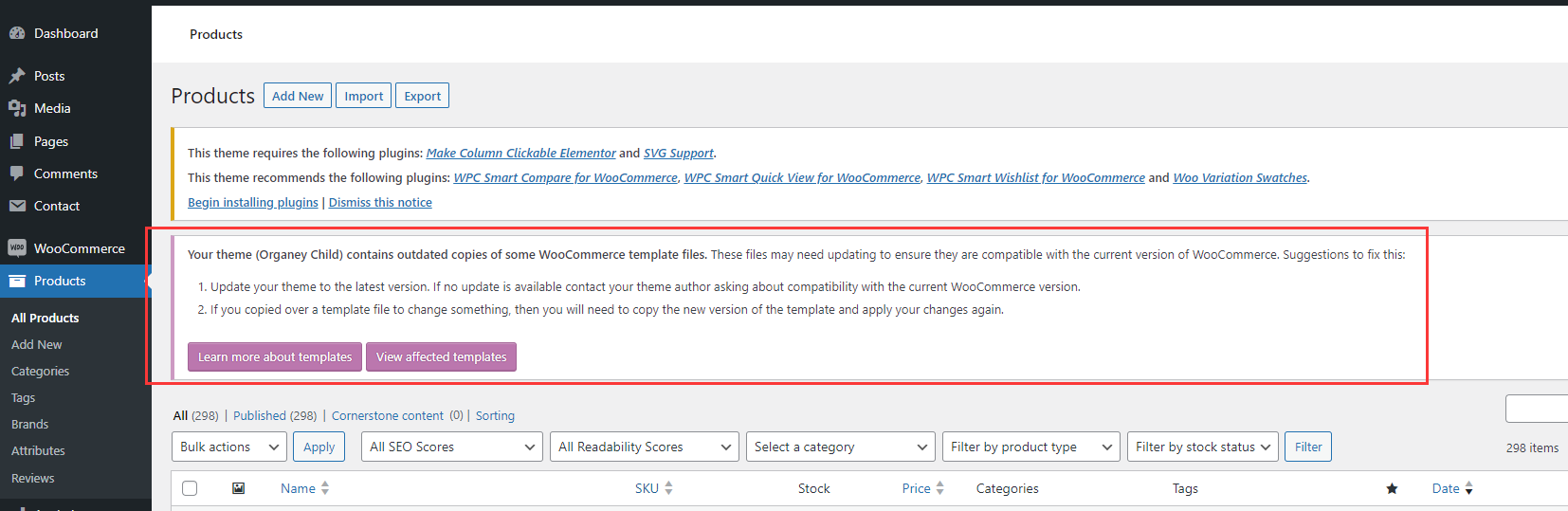Open Tags submenu item
The image size is (1568, 511).
click(x=24, y=397)
